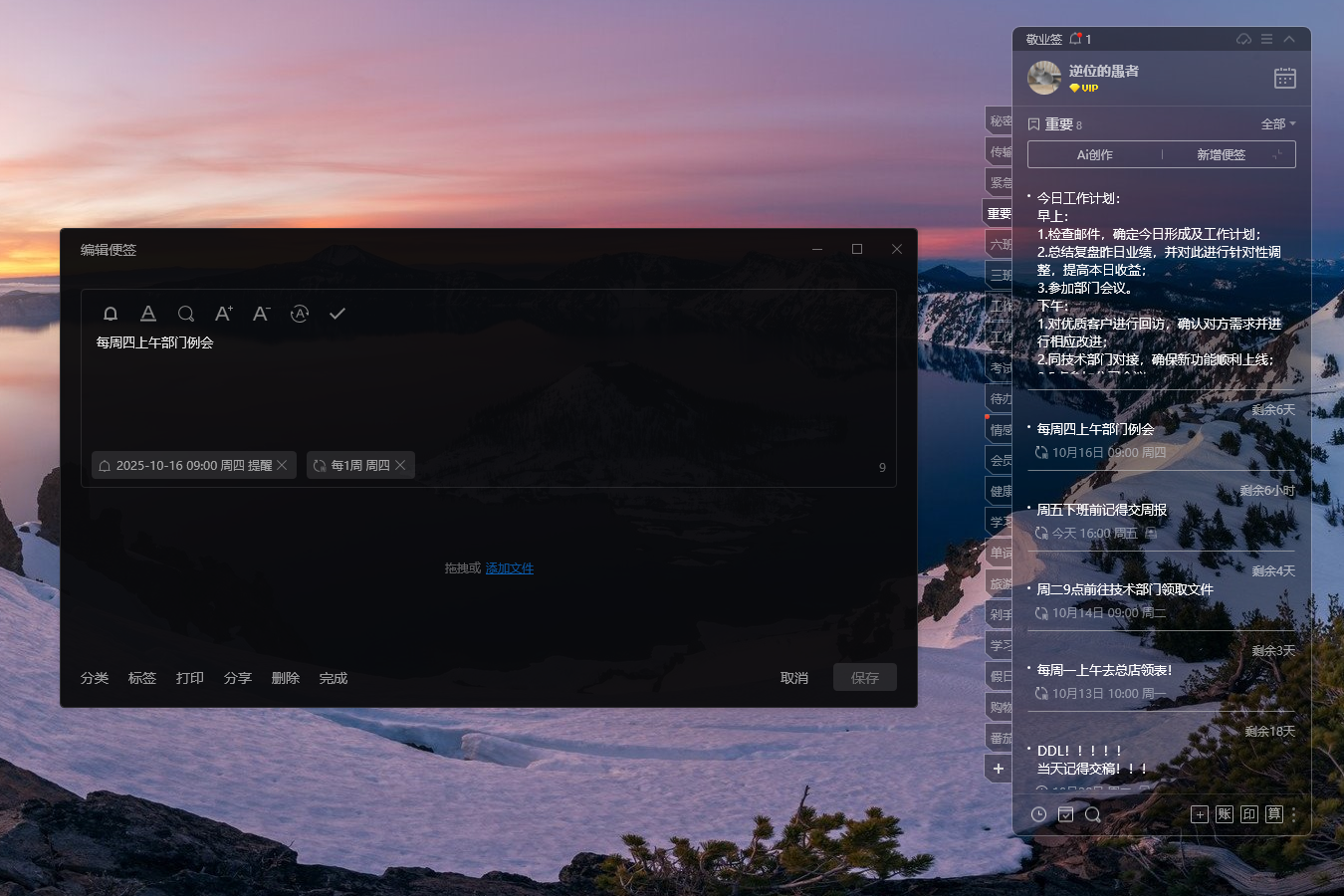
Task: Increase font size with A+ icon
Action: point(224,314)
